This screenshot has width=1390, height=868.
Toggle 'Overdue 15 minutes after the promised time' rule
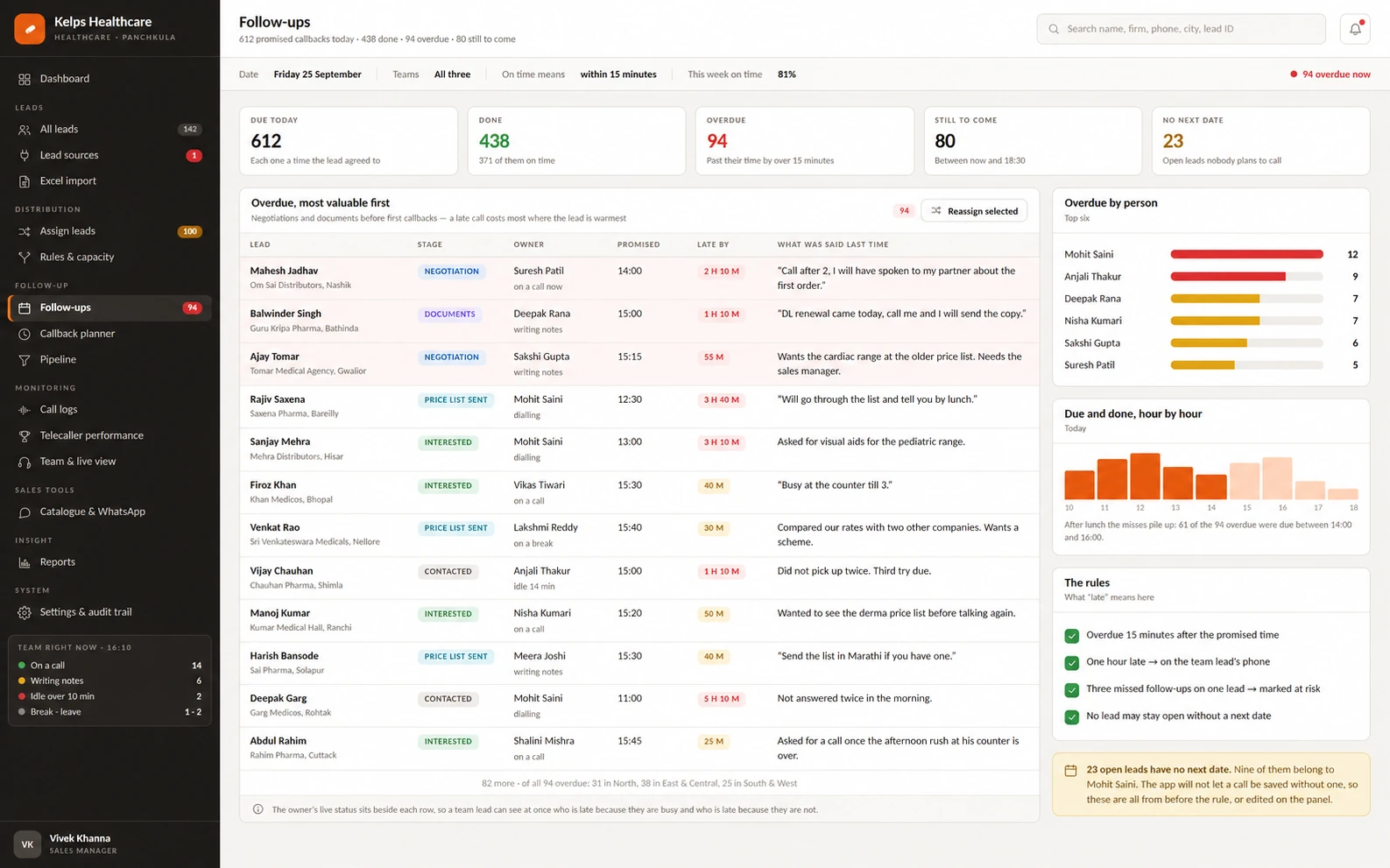1071,636
